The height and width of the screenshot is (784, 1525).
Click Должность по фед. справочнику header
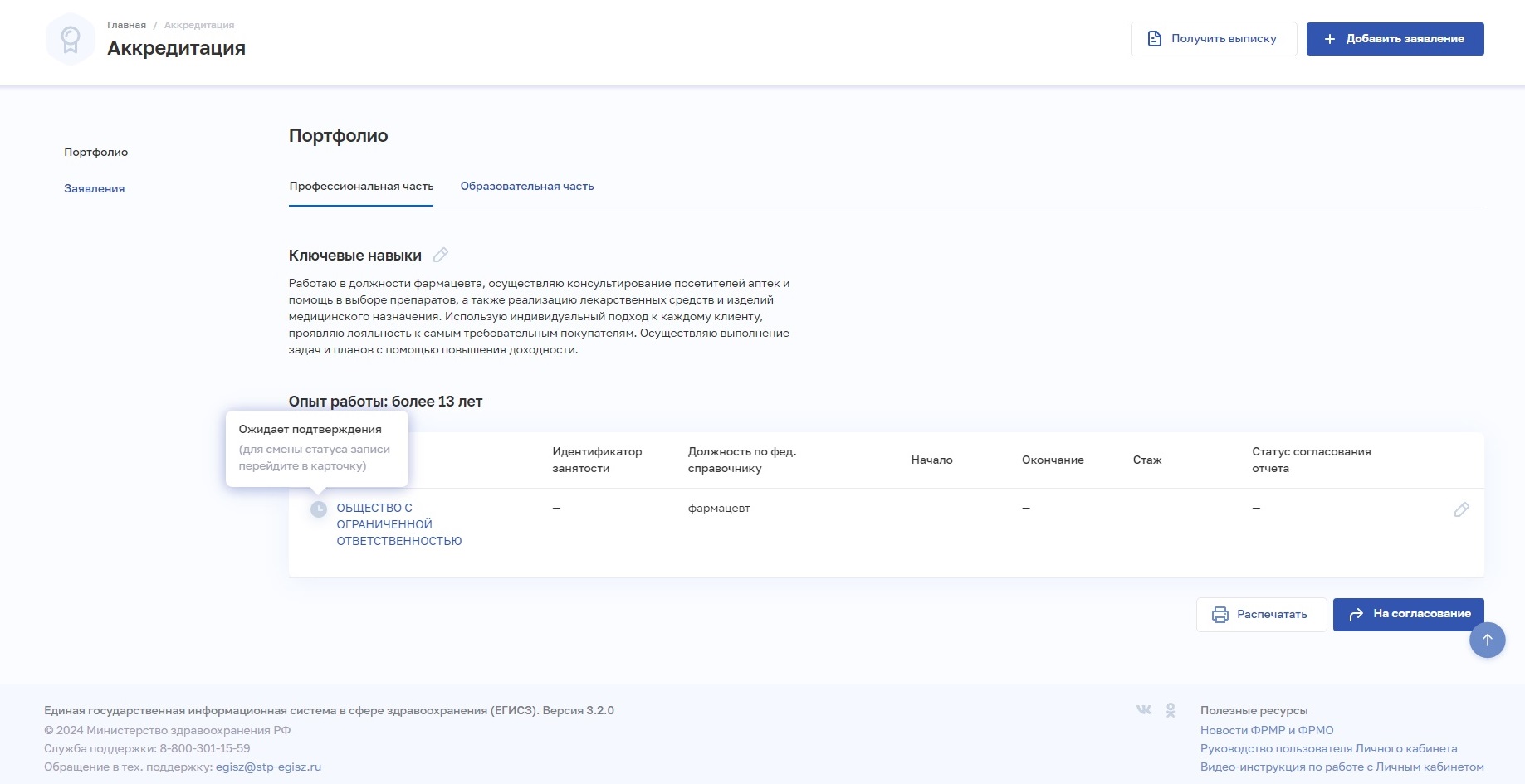click(x=742, y=460)
